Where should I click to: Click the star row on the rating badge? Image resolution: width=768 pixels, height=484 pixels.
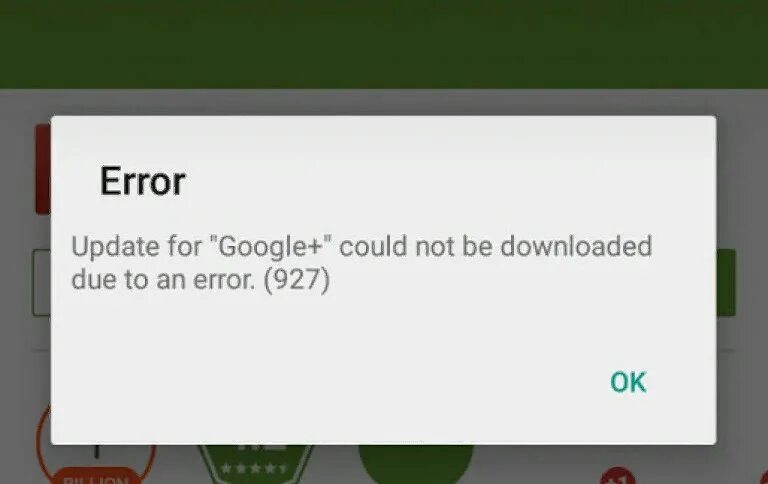pyautogui.click(x=254, y=468)
